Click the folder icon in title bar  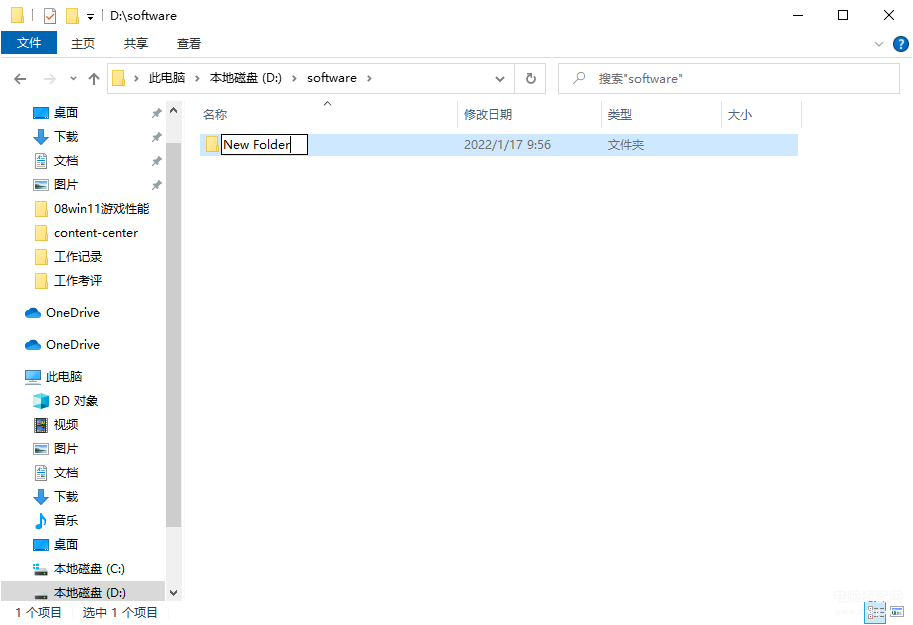tap(17, 15)
